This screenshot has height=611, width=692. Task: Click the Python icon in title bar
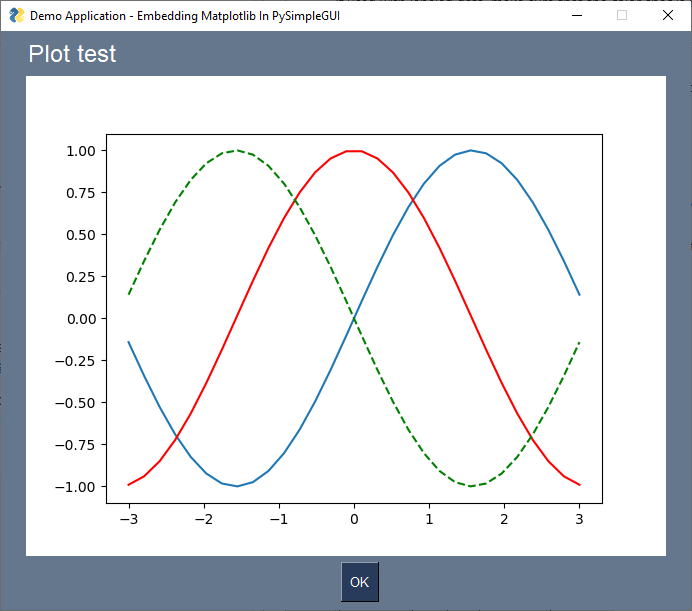[x=17, y=15]
